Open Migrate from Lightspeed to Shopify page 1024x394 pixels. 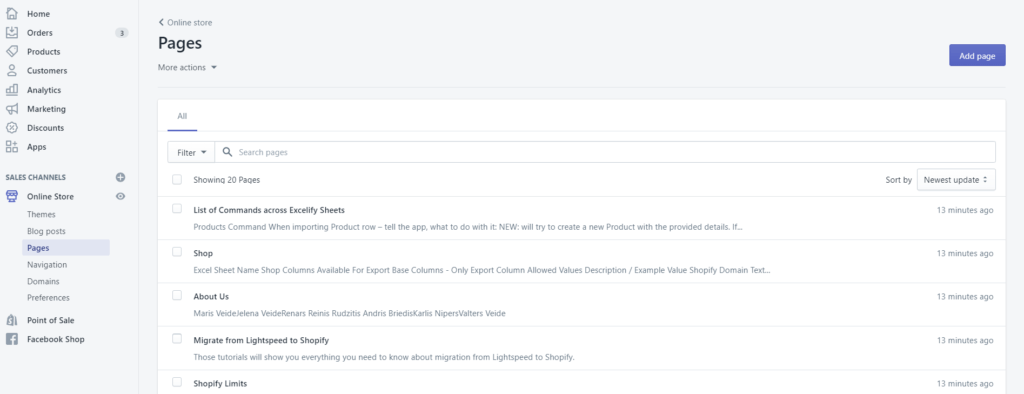coord(261,340)
